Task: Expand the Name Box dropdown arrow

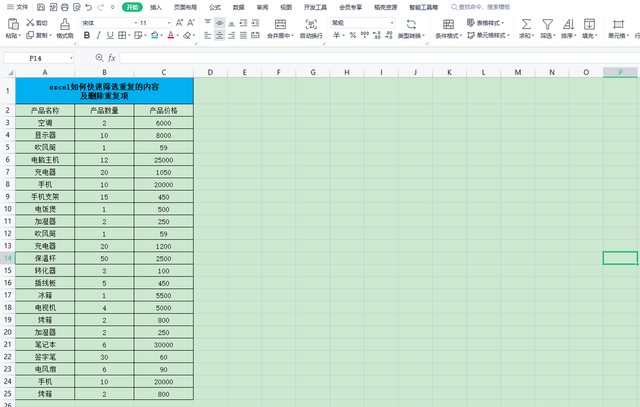Action: pyautogui.click(x=71, y=58)
